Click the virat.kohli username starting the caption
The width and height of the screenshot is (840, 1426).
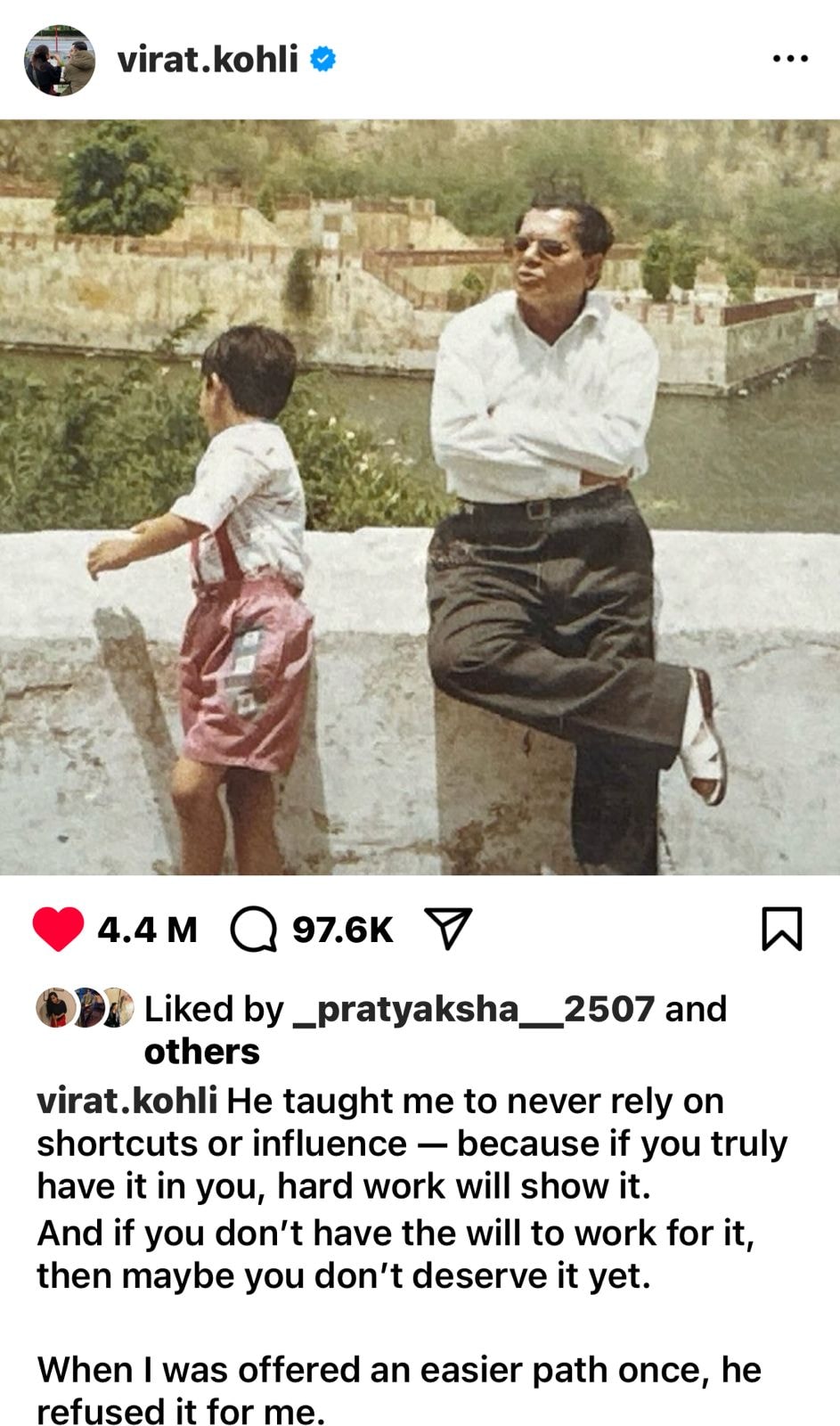126,1101
